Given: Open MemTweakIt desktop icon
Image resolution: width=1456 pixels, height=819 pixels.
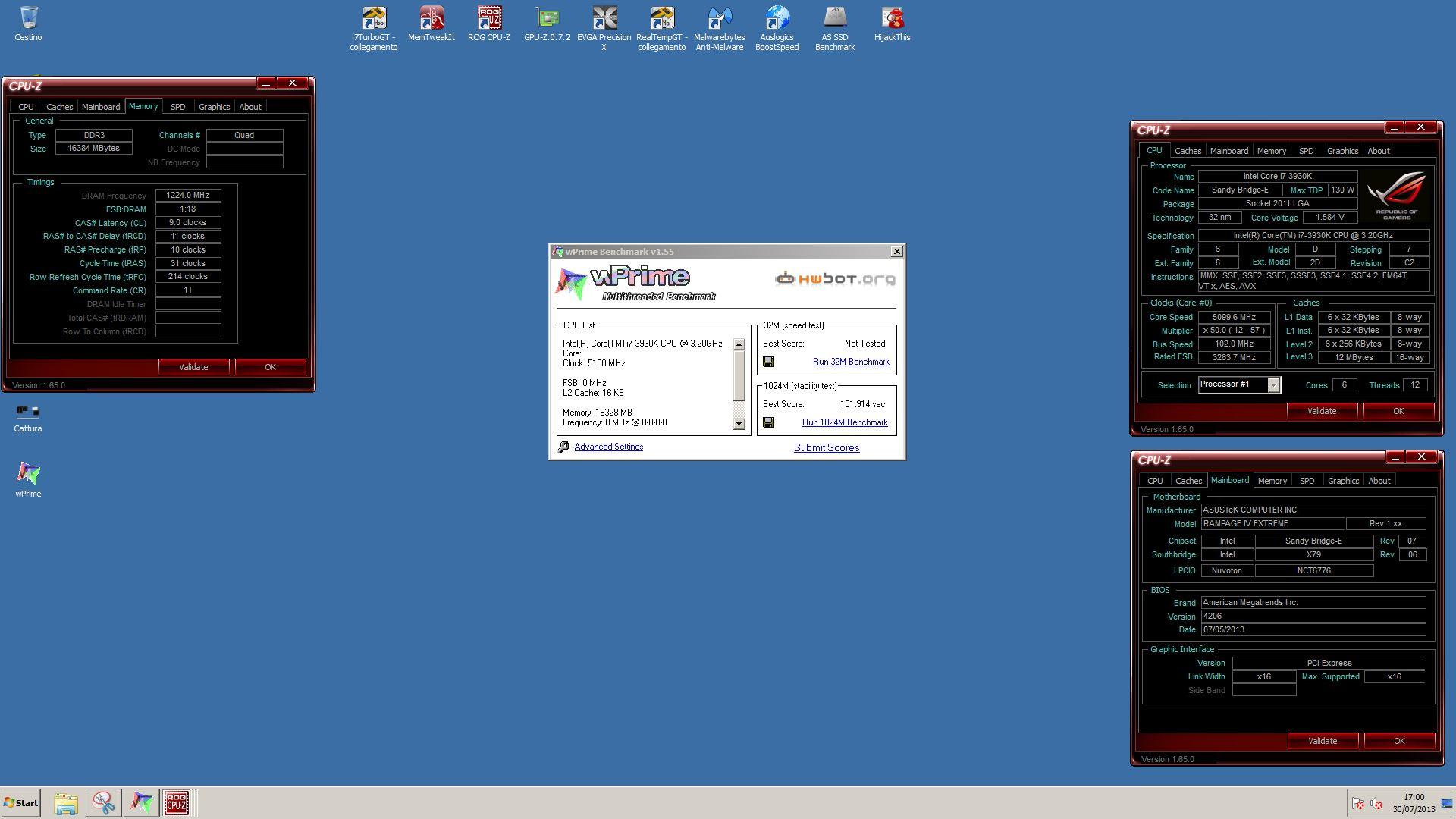Looking at the screenshot, I should click(431, 23).
